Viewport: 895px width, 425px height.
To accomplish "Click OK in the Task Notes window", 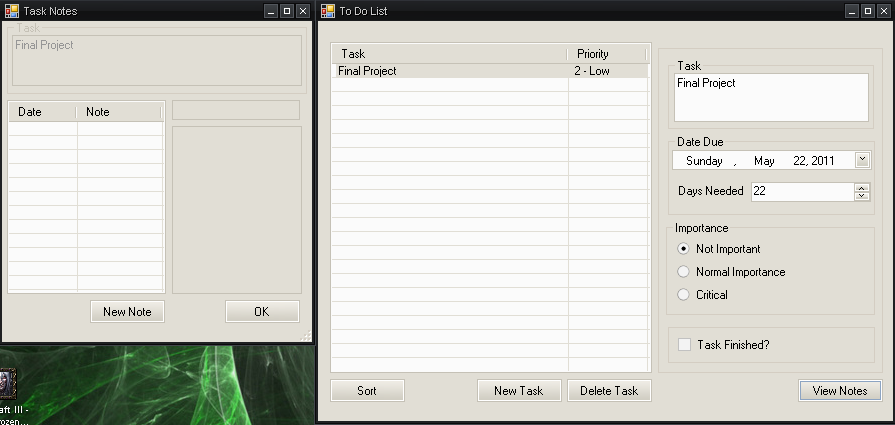I will (262, 311).
